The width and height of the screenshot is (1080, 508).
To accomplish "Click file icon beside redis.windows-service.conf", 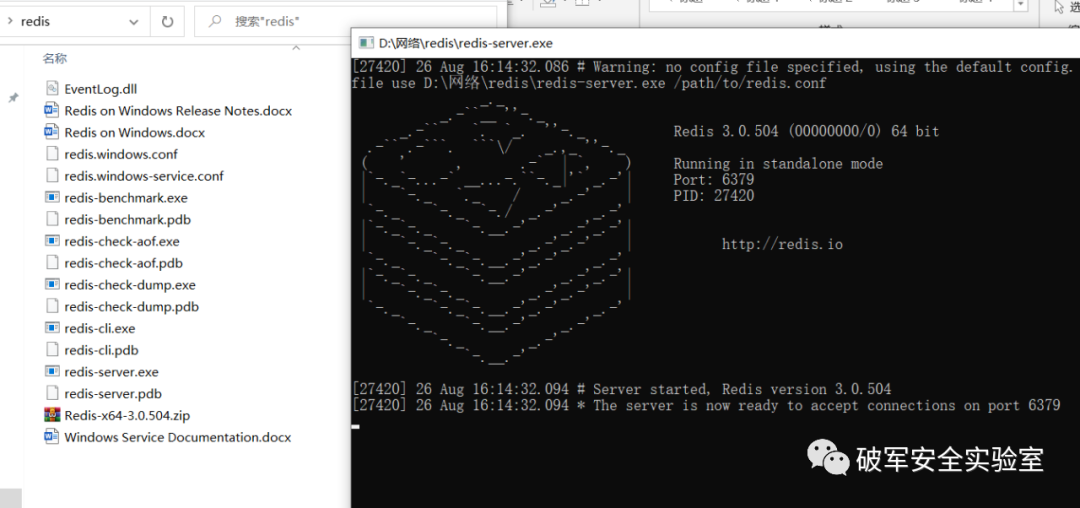I will (52, 176).
